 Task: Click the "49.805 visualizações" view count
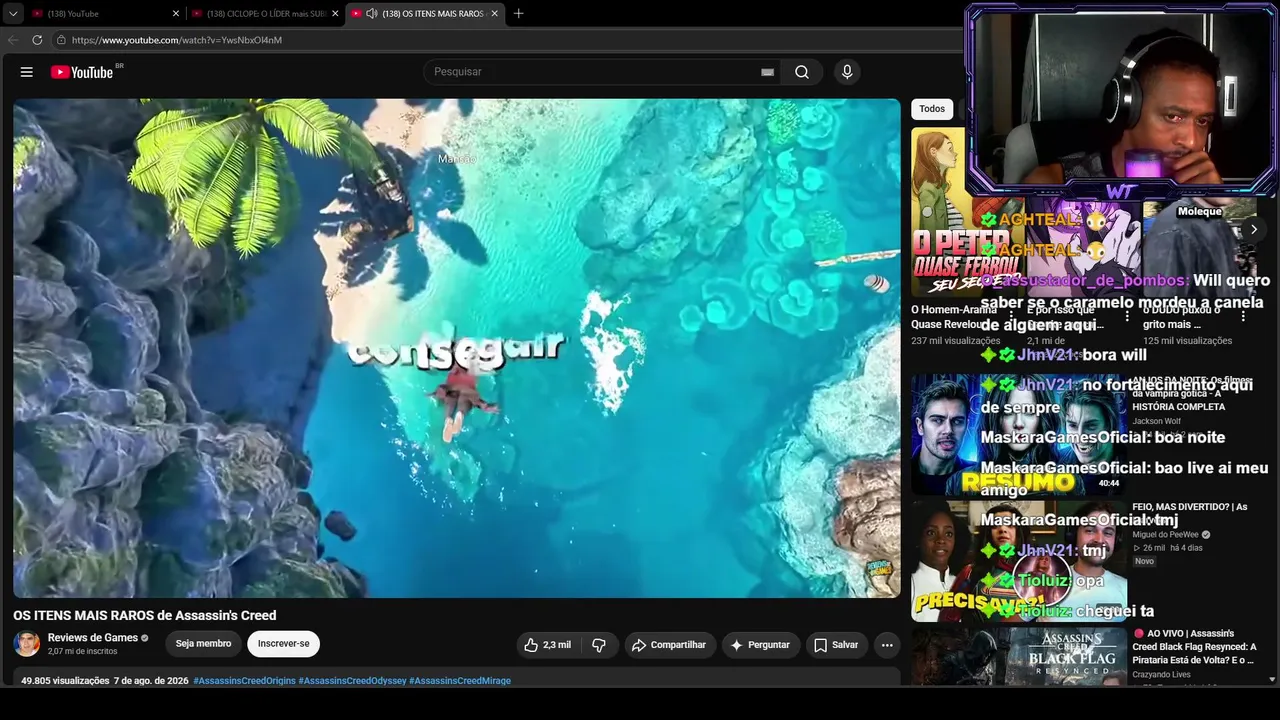(65, 681)
